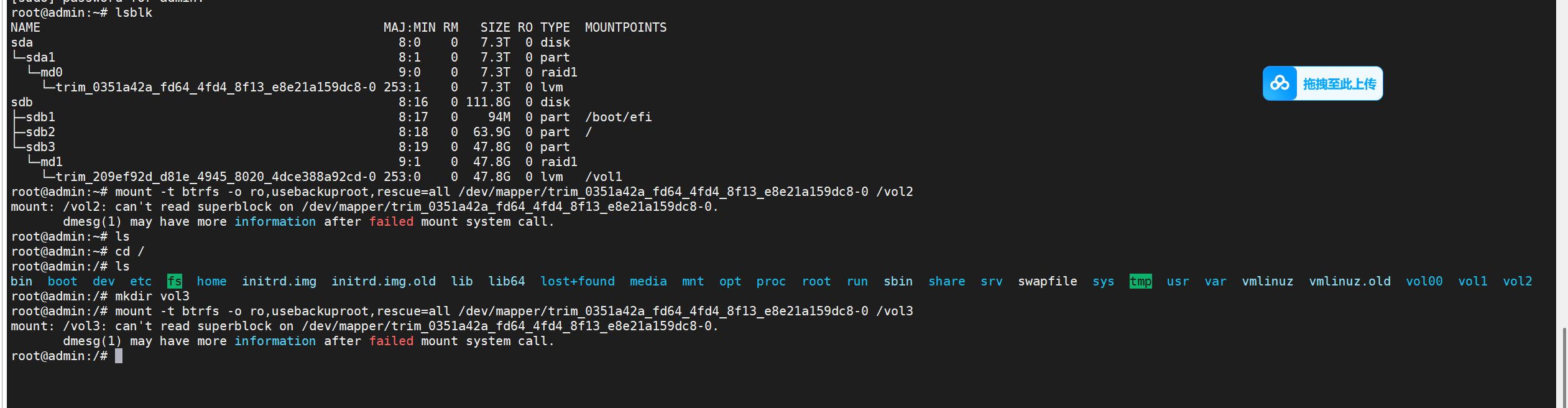This screenshot has height=408, width=1568.
Task: Click the MOUNTPOINTS column header
Action: [625, 27]
